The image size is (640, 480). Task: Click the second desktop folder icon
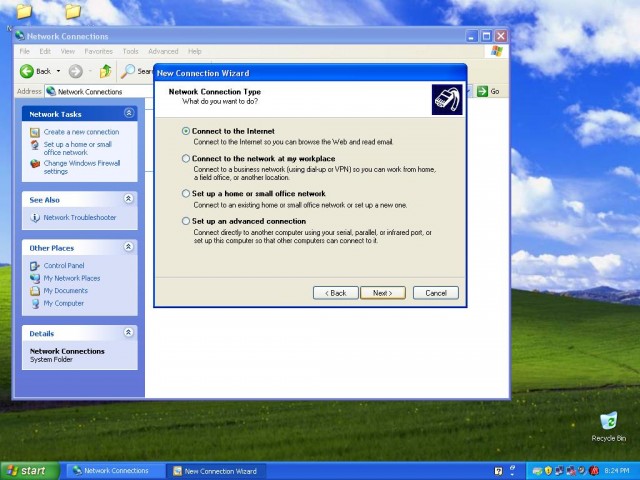click(x=73, y=11)
